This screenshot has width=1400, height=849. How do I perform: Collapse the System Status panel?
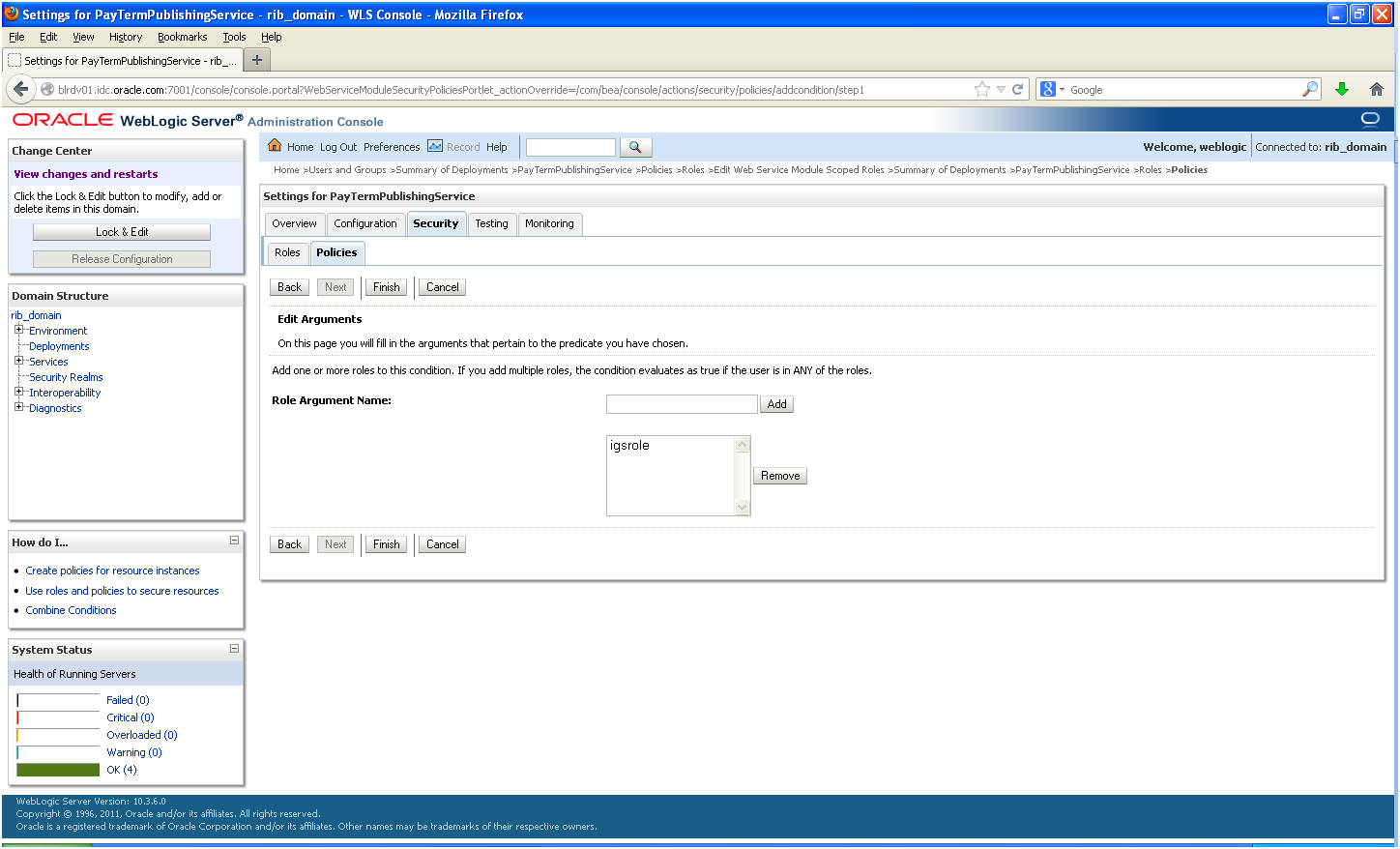pyautogui.click(x=234, y=648)
